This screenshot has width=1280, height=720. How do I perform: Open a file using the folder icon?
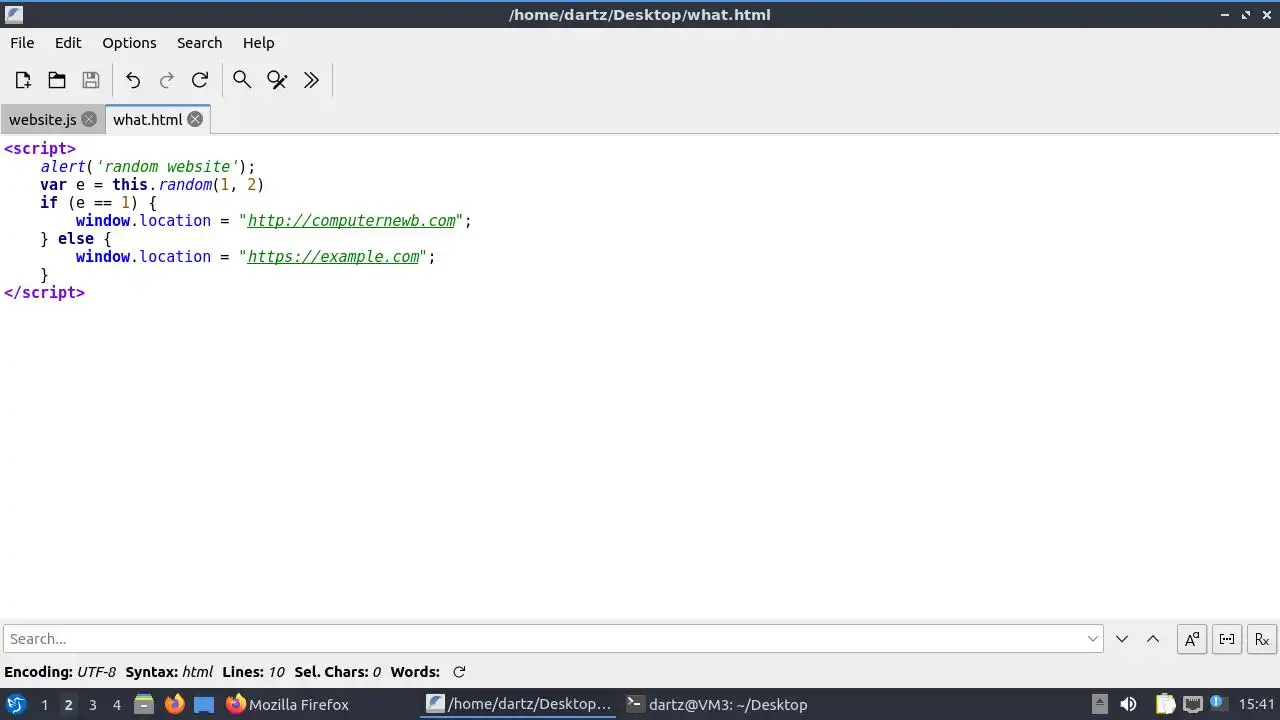(57, 80)
